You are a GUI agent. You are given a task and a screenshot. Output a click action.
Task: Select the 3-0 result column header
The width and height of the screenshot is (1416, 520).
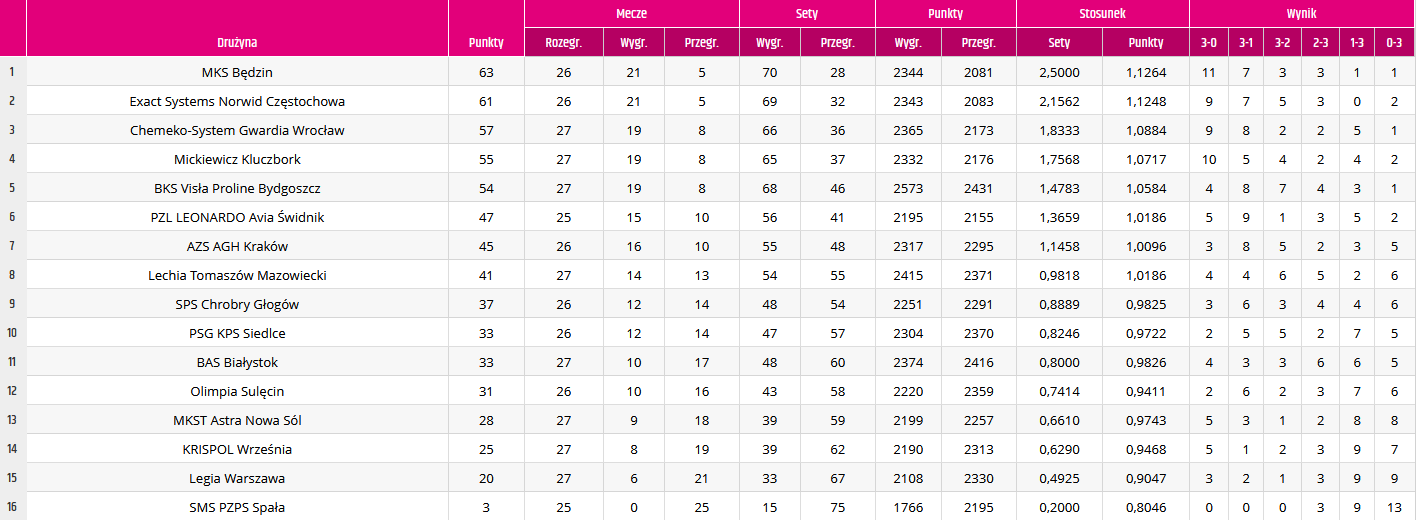point(1209,43)
